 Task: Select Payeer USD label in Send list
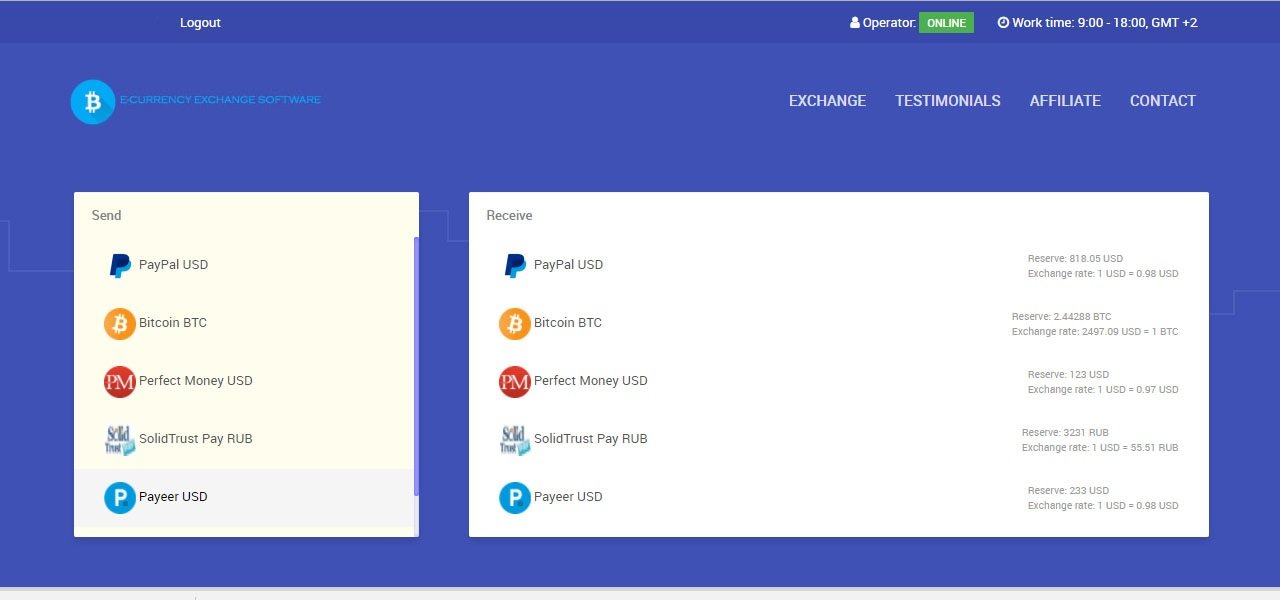[x=173, y=497]
